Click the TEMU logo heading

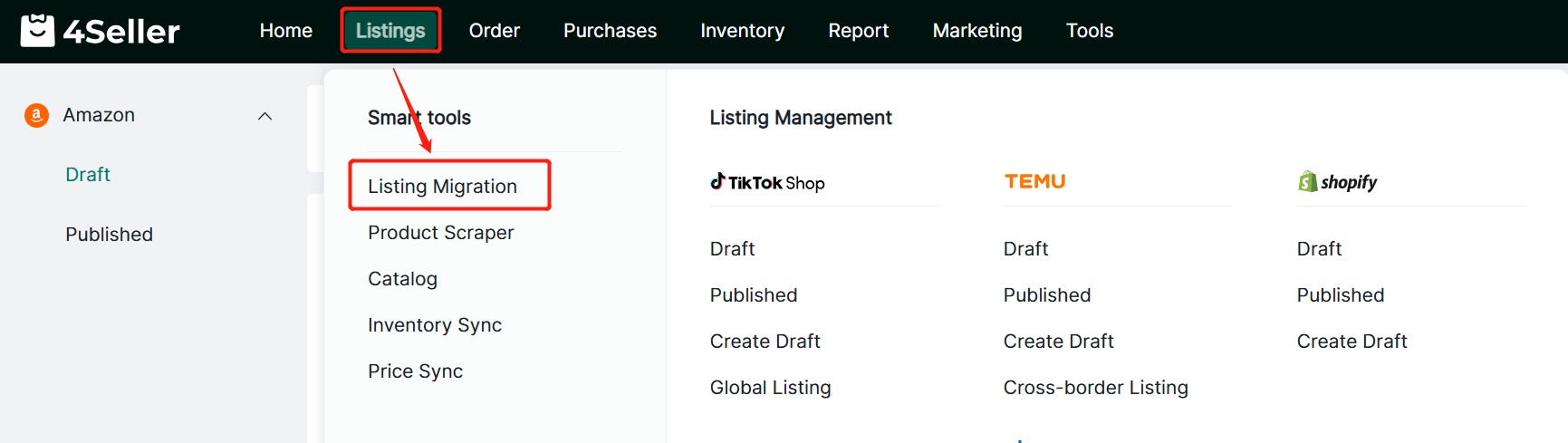1034,181
